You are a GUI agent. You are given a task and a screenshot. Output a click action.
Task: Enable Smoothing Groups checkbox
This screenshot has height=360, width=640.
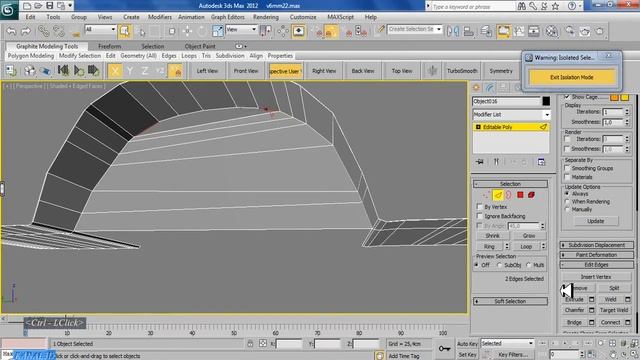click(x=567, y=168)
